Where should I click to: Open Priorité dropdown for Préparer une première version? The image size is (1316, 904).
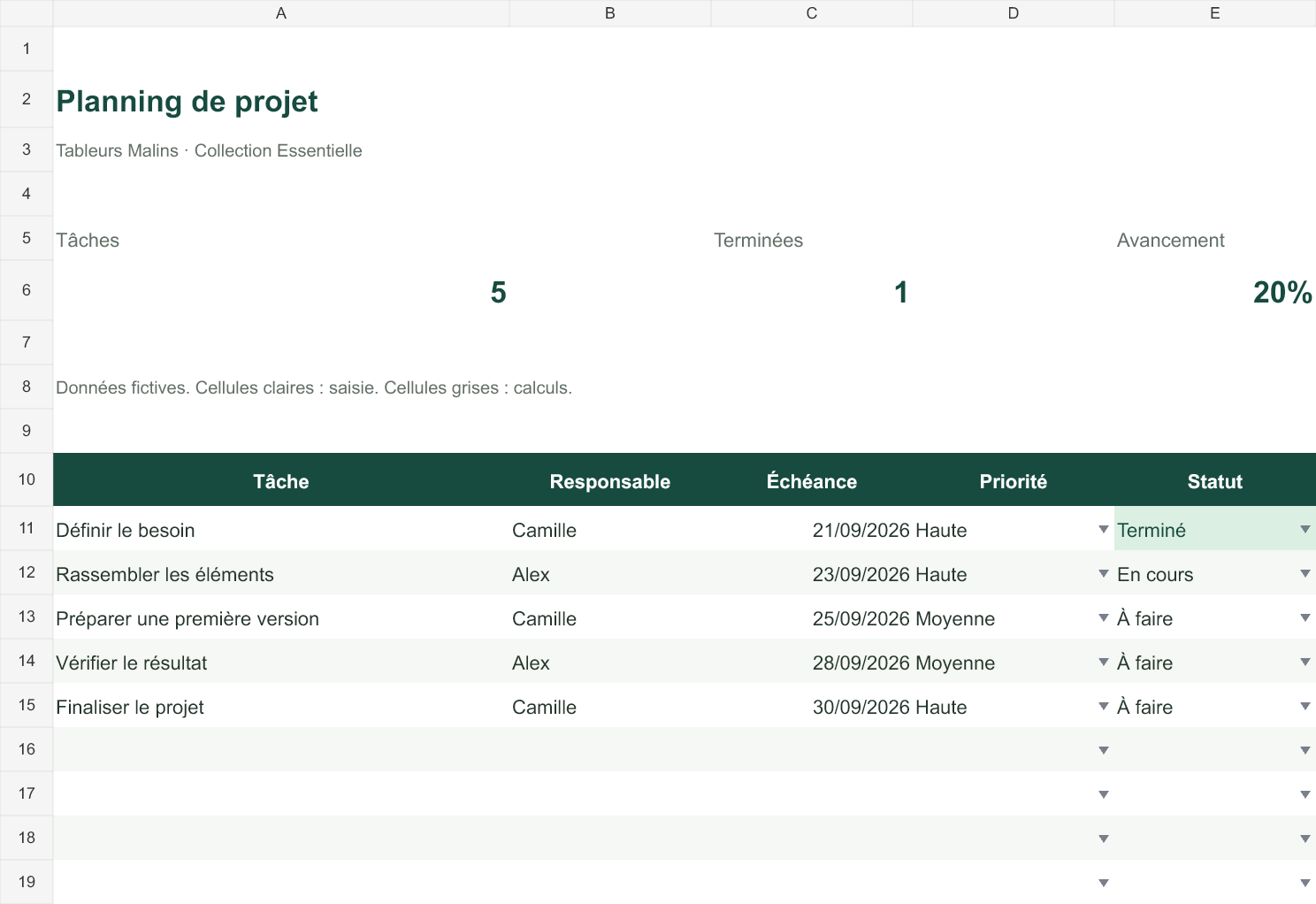1103,617
